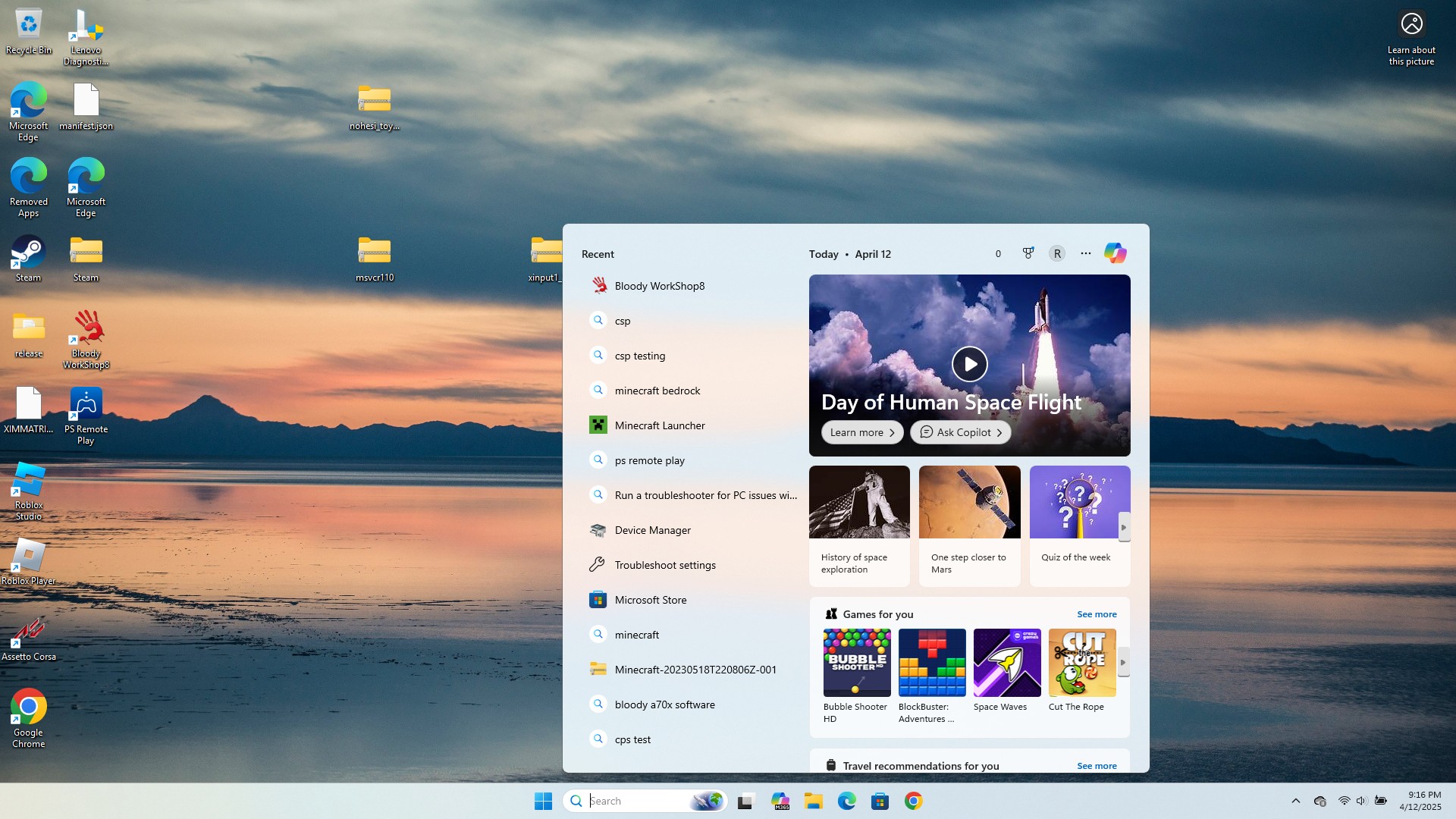
Task: Open the Wi-Fi network icon in the tray
Action: (x=1344, y=801)
